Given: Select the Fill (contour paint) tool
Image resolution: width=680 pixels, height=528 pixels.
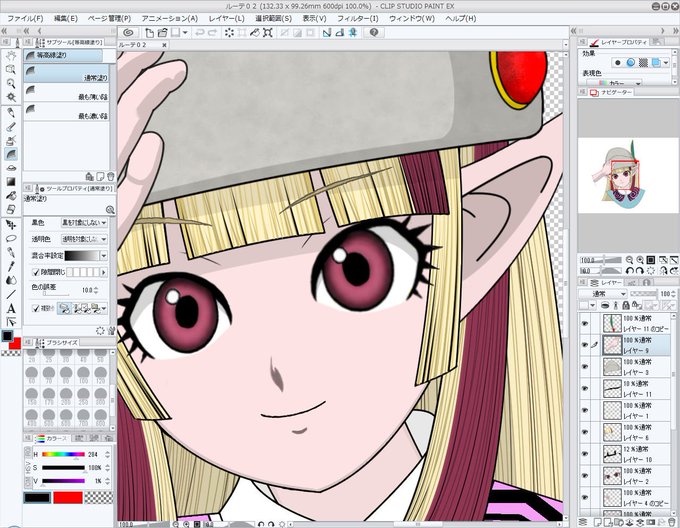Looking at the screenshot, I should 11,154.
